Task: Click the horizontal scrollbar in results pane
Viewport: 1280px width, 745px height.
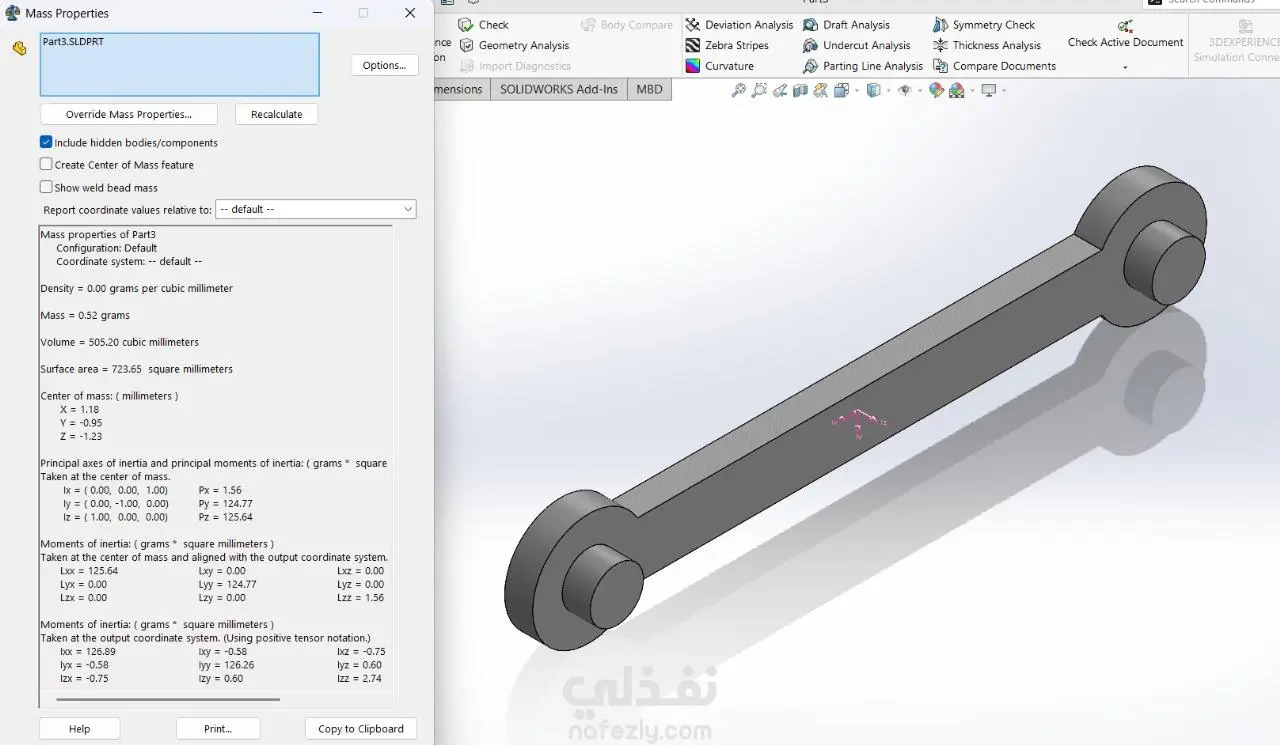Action: pos(167,700)
